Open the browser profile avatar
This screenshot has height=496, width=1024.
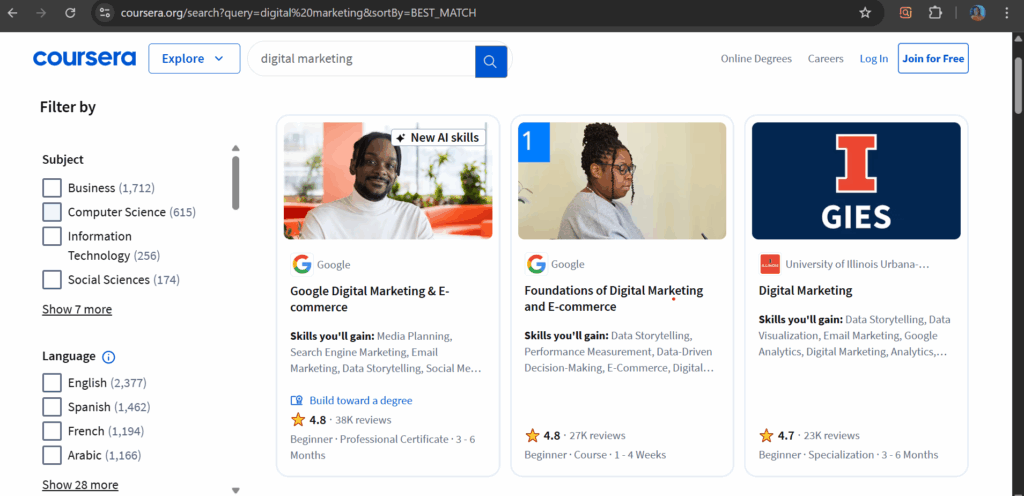coord(978,13)
